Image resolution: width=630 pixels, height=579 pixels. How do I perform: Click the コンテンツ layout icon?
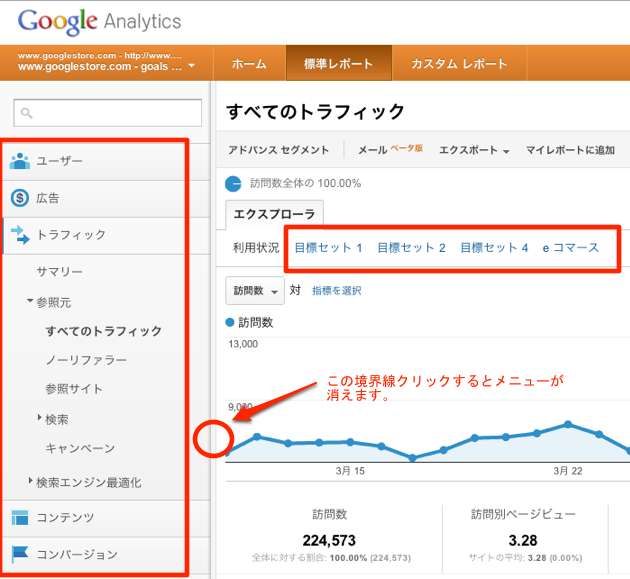[x=20, y=518]
